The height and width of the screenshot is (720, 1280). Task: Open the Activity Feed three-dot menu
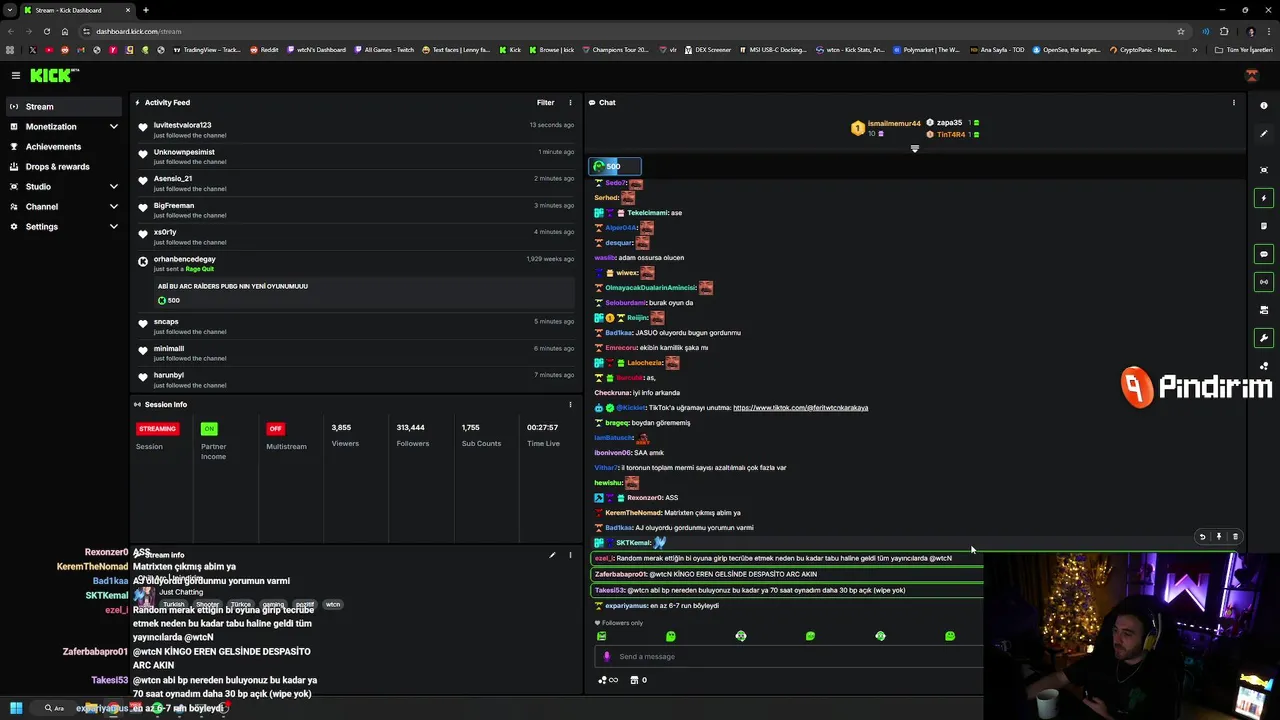coord(571,102)
